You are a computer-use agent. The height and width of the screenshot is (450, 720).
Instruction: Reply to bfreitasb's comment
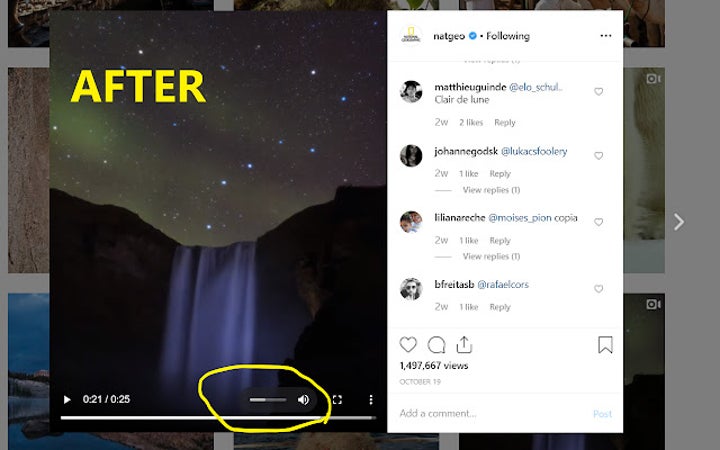coord(500,307)
